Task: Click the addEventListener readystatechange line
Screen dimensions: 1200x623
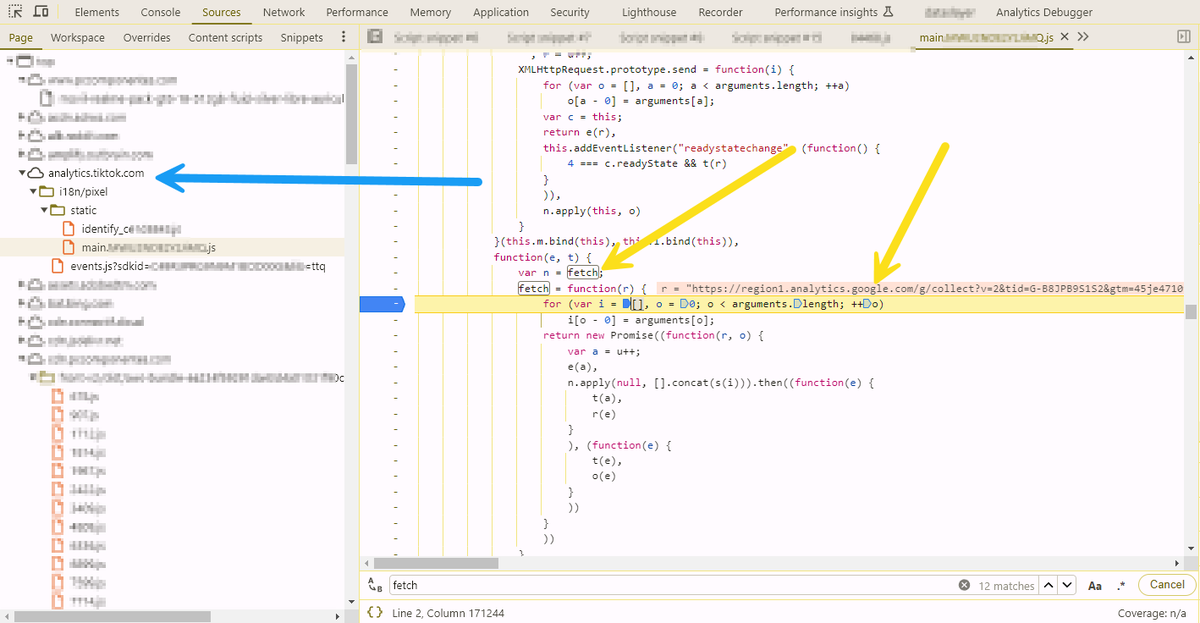Action: click(x=711, y=148)
